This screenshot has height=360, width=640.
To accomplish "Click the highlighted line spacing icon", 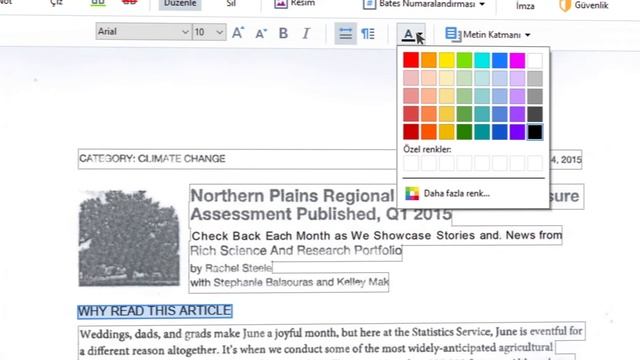I will coord(345,33).
